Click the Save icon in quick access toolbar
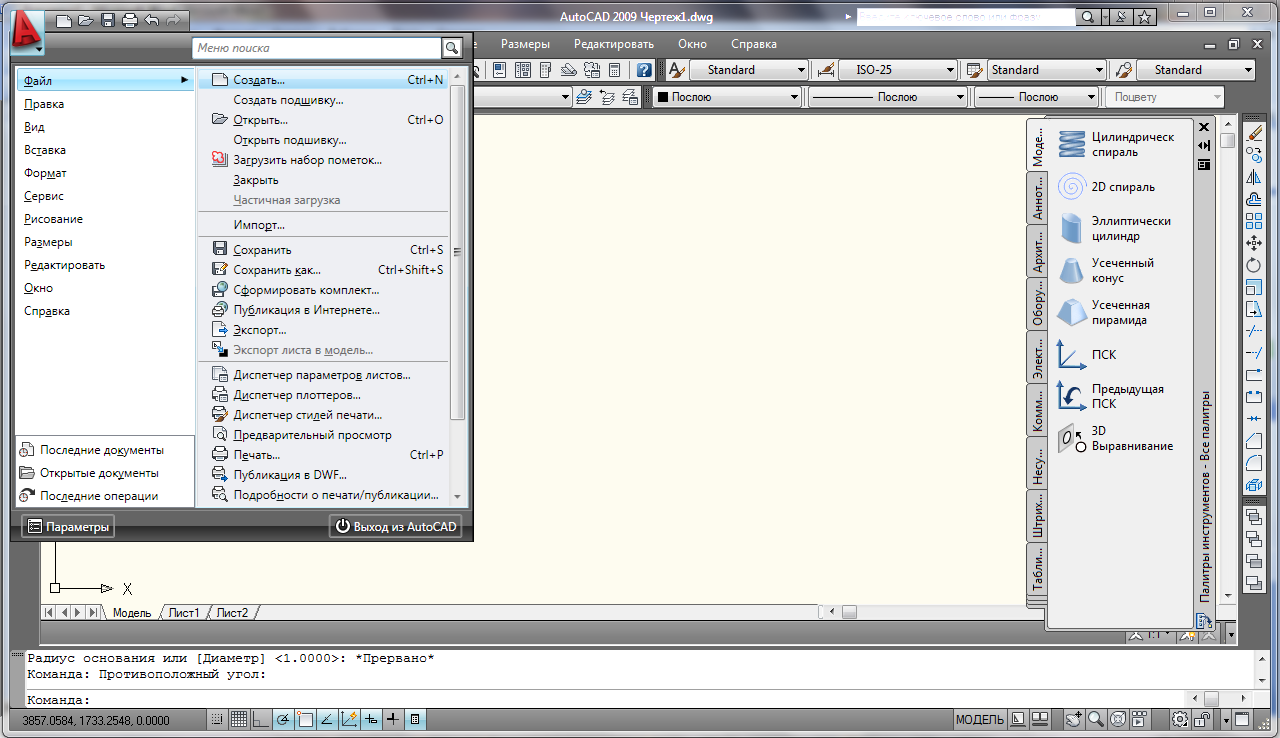The height and width of the screenshot is (738, 1280). pos(107,20)
